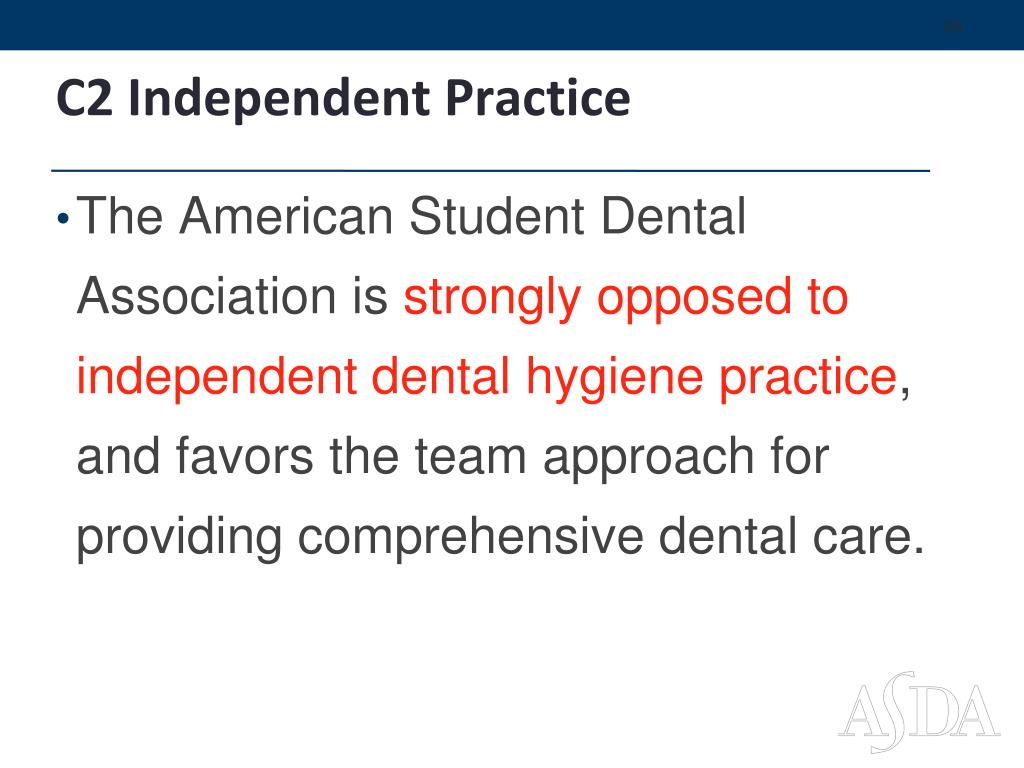This screenshot has width=1024, height=768.
Task: Click the line "providing comprehensive dental care."
Action: pos(501,538)
